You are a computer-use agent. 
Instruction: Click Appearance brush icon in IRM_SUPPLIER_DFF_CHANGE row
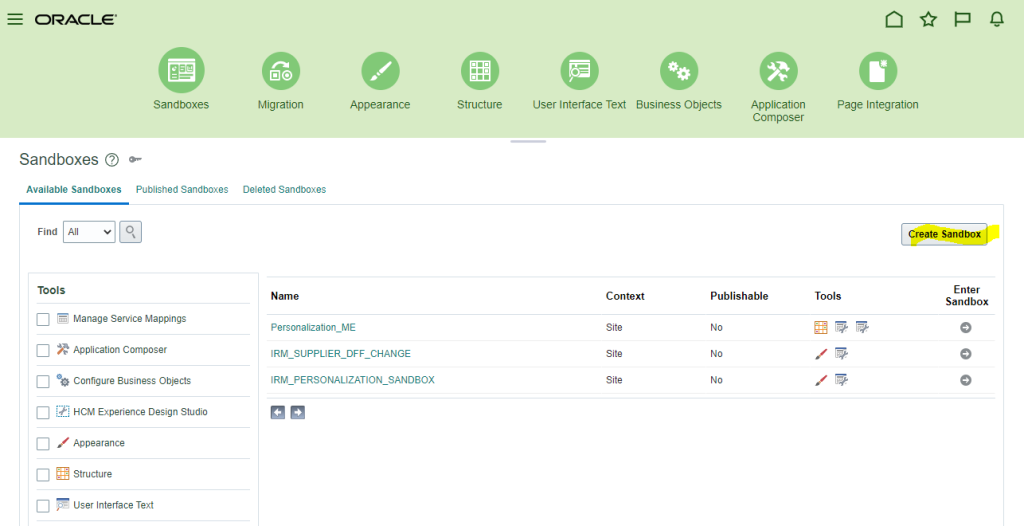(821, 353)
